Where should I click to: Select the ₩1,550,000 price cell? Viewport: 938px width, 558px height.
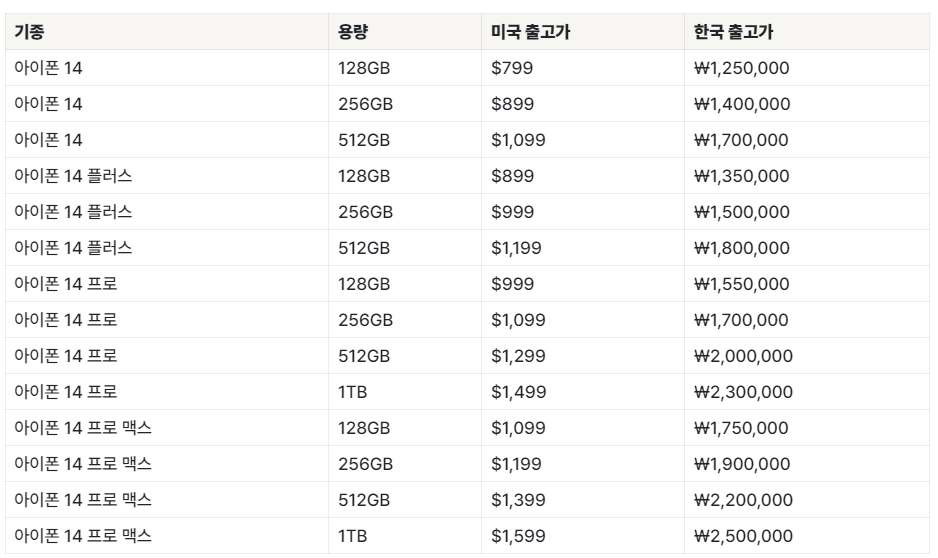tap(807, 283)
